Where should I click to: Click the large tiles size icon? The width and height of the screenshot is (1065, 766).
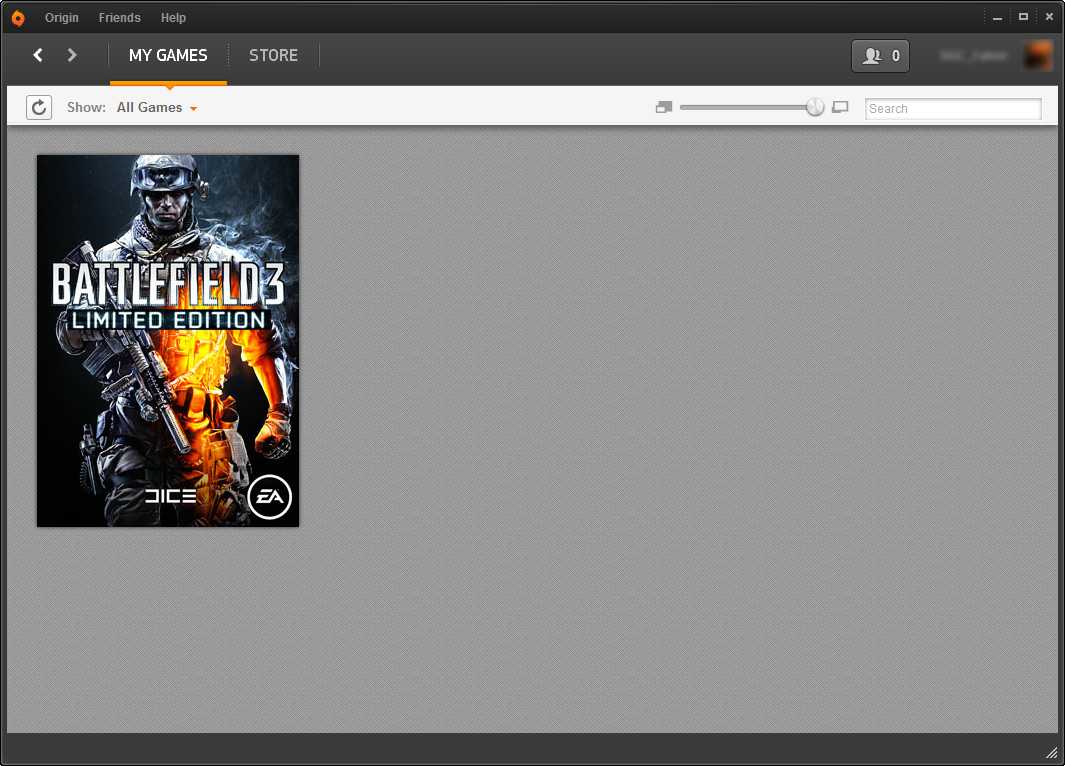coord(840,107)
